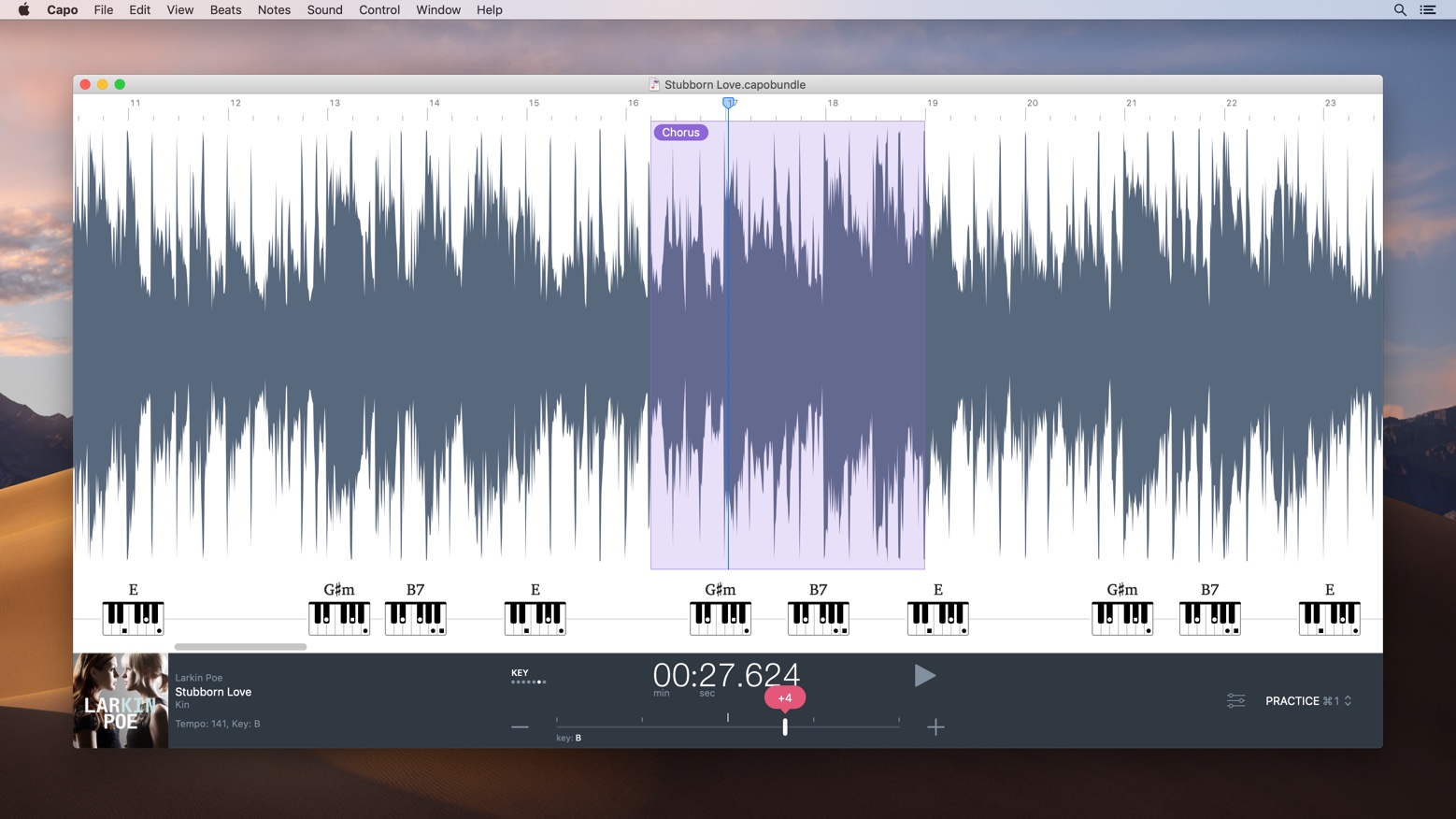Image resolution: width=1456 pixels, height=819 pixels.
Task: Open the Edit menu
Action: tap(140, 10)
